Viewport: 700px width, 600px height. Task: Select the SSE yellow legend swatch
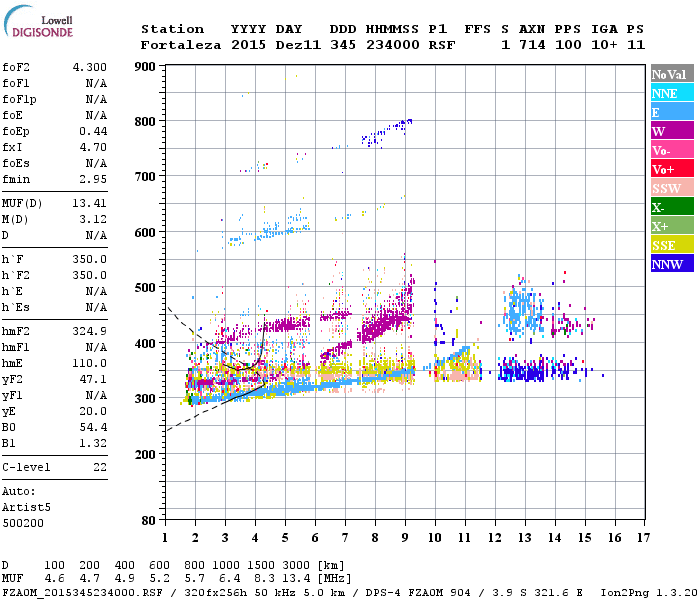click(x=672, y=244)
